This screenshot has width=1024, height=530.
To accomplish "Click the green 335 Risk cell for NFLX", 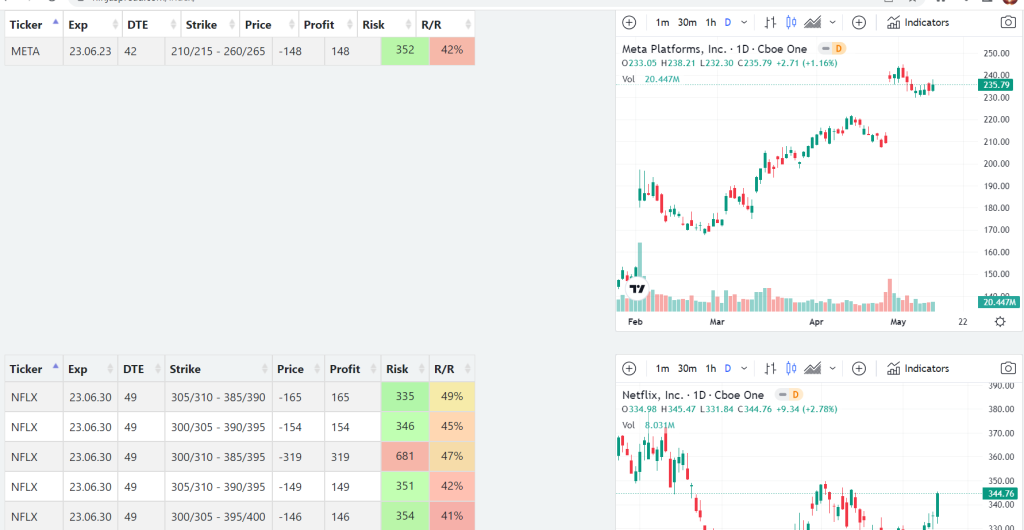I will tap(405, 397).
